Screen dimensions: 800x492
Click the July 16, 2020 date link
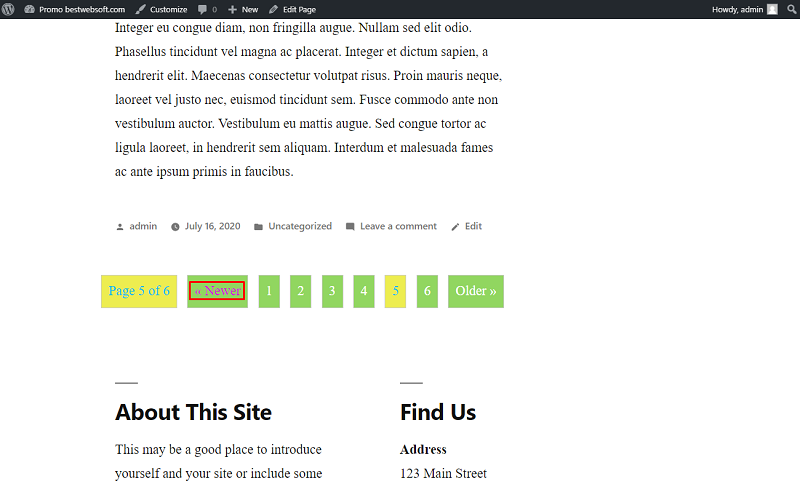[212, 226]
